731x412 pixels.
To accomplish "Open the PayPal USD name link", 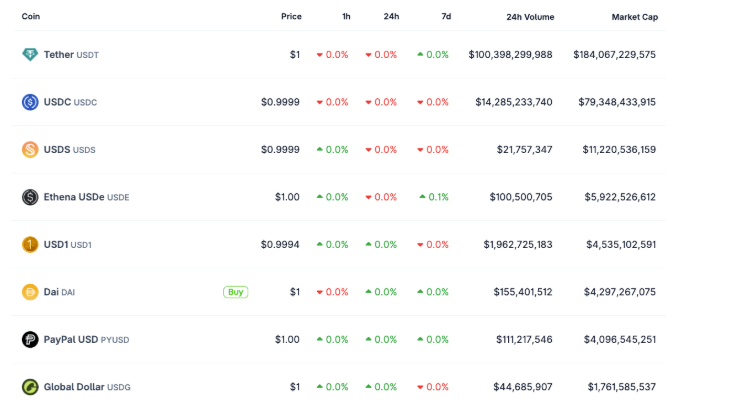I will [86, 340].
